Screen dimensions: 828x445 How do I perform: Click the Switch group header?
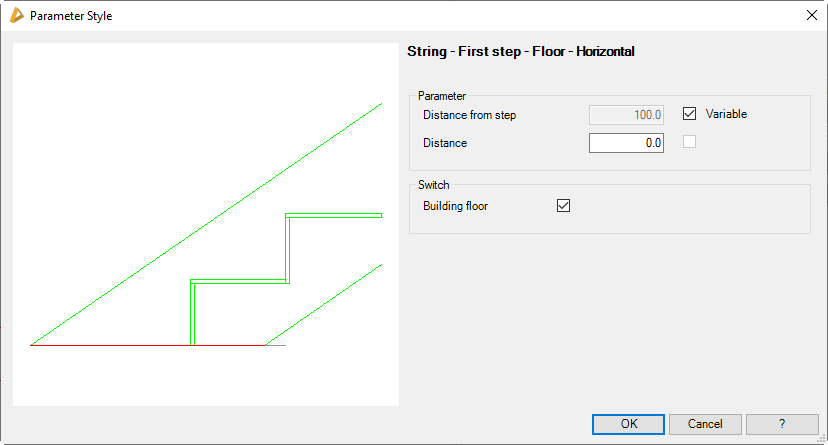(434, 185)
